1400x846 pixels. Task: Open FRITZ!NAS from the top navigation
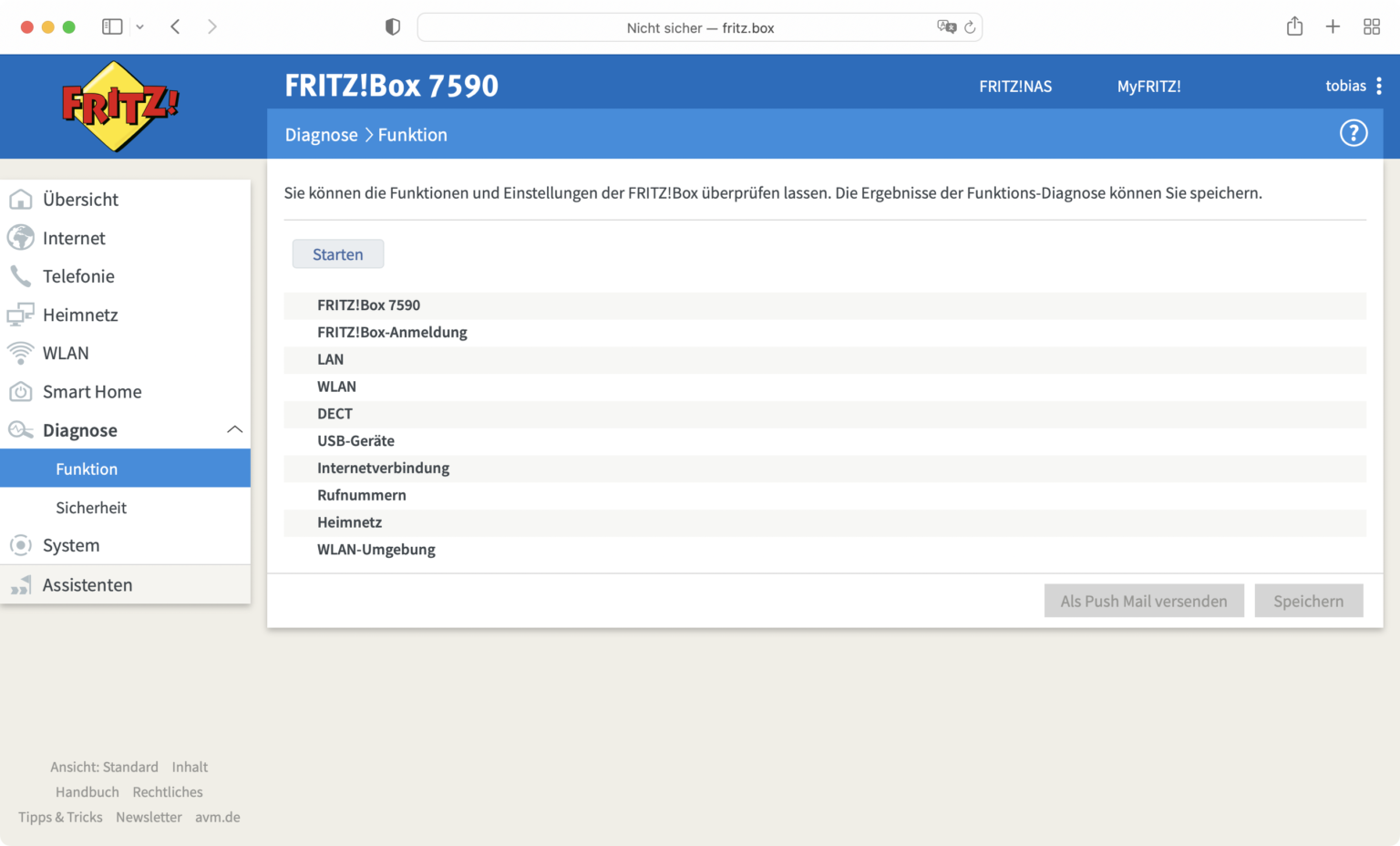tap(1014, 86)
